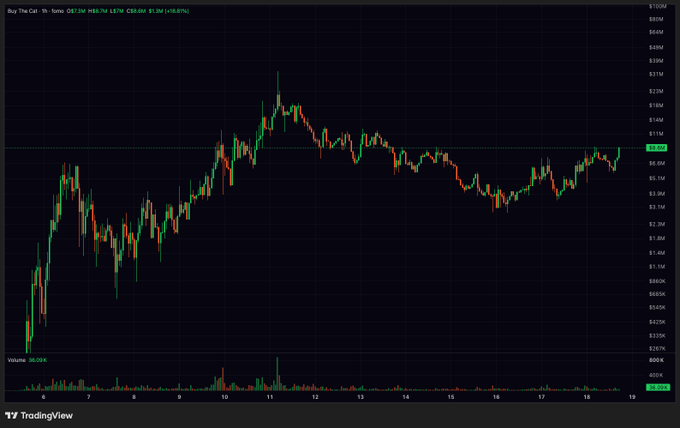
Task: Click the $335K price axis label
Action: coord(657,336)
